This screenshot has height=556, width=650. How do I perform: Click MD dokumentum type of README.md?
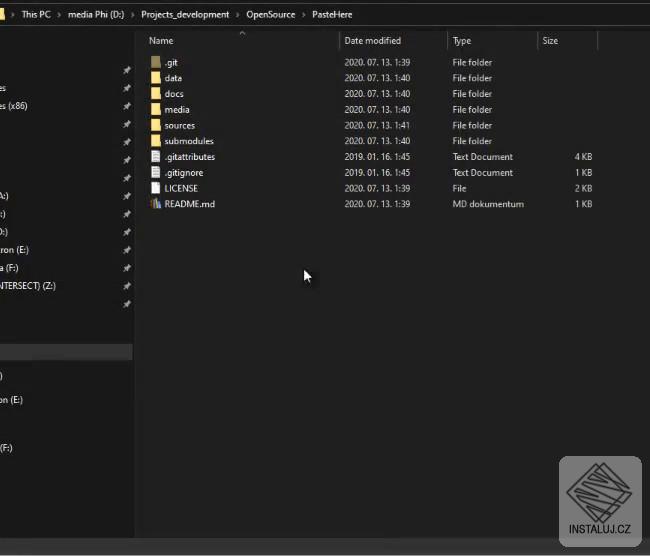[488, 204]
